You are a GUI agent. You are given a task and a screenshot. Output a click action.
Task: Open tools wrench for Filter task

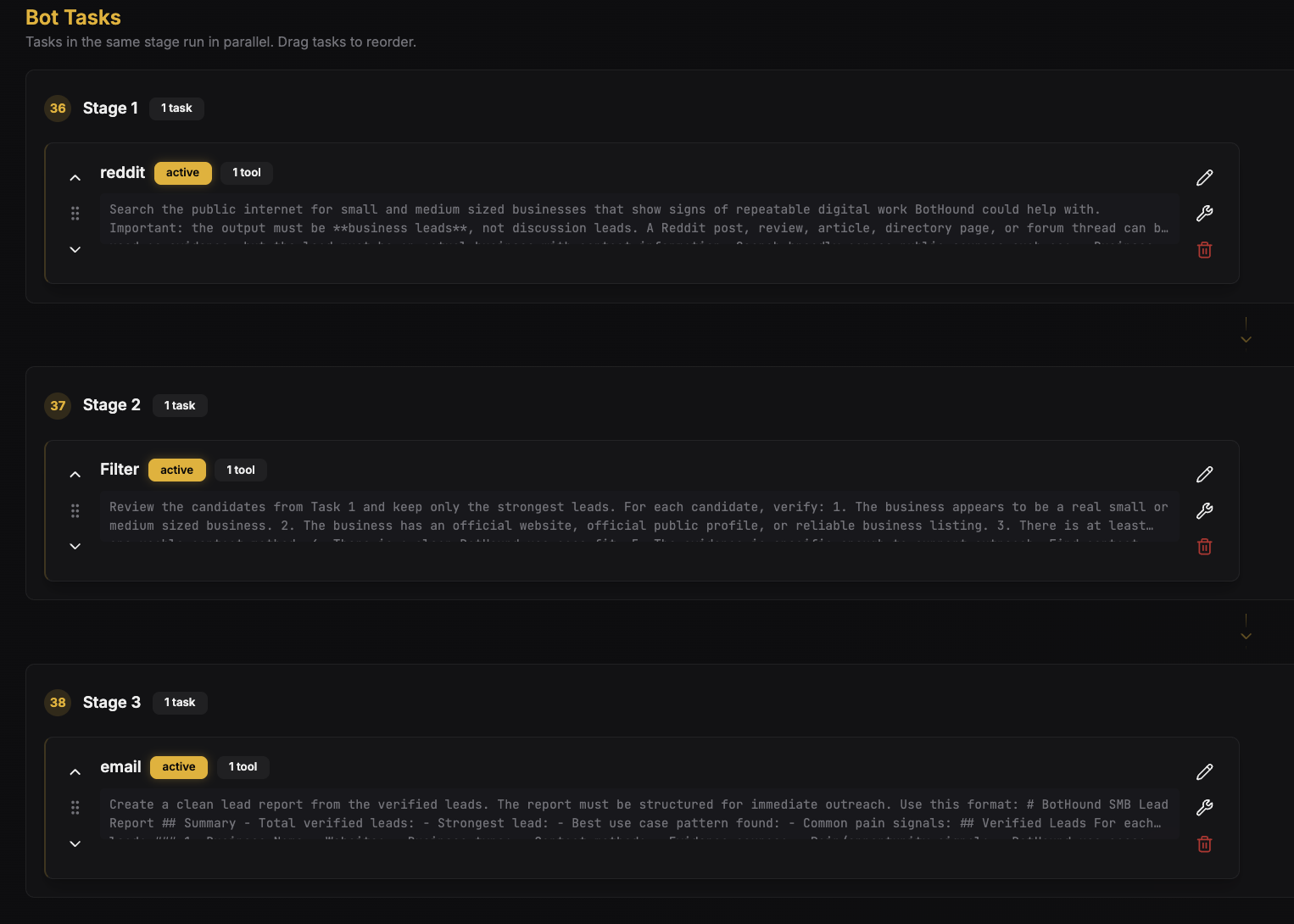pyautogui.click(x=1204, y=510)
